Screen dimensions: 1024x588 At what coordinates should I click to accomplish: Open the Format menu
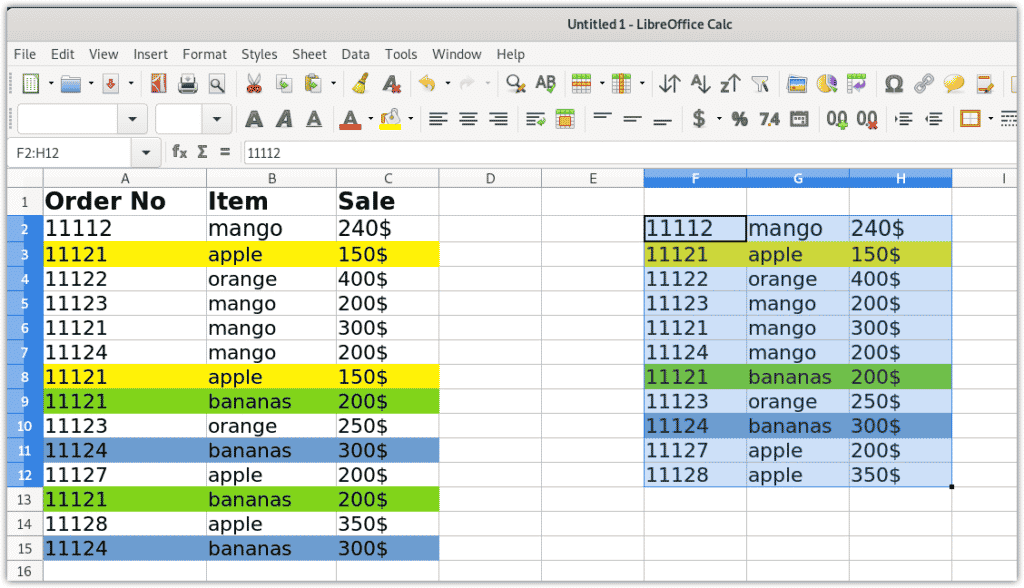204,55
